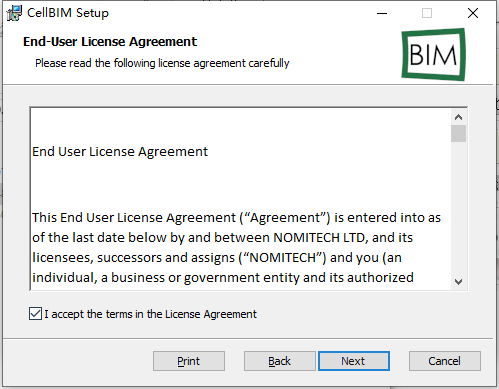Click the license text scrollbar thumb
The height and width of the screenshot is (389, 499).
(x=458, y=134)
